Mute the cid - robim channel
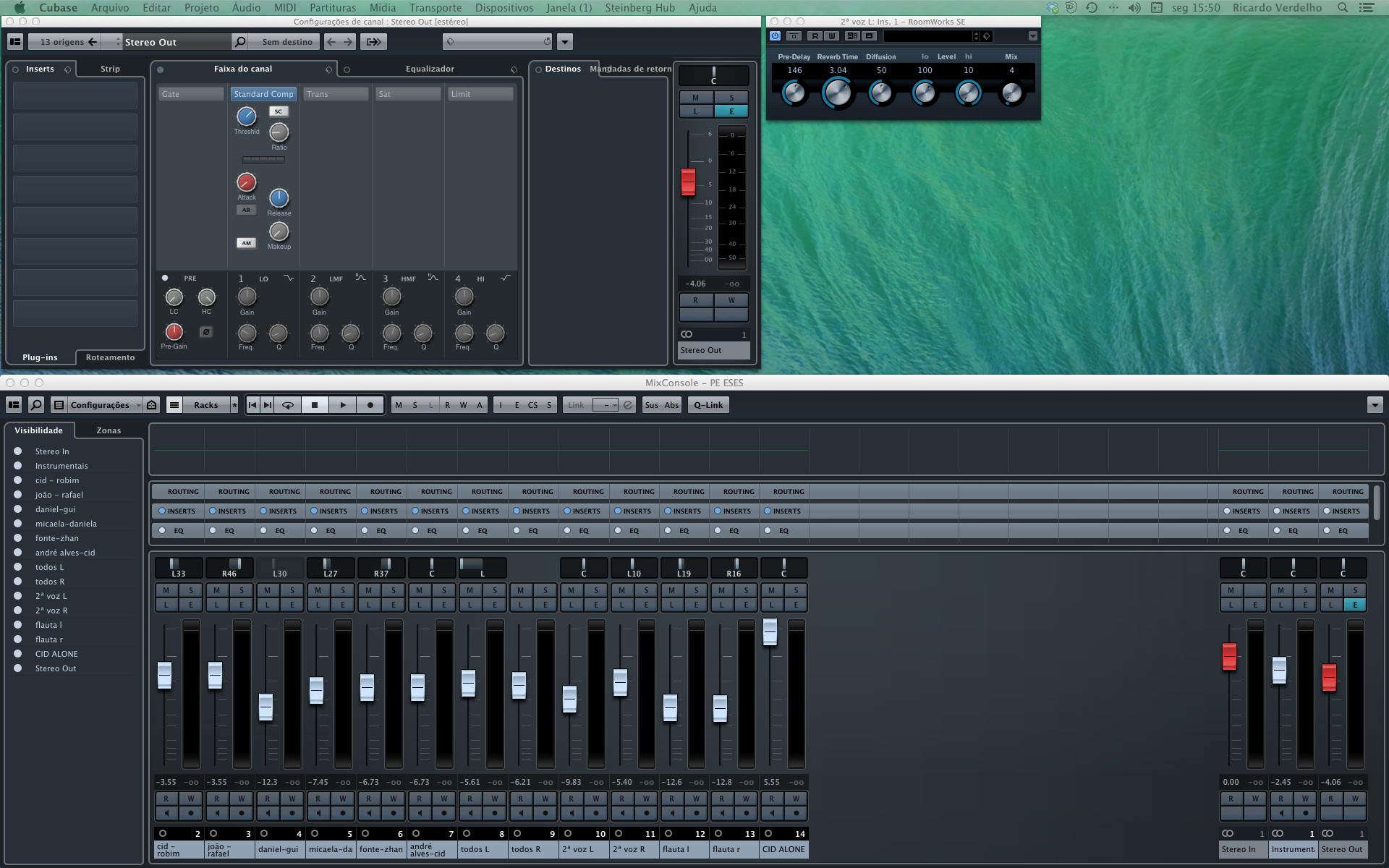 pos(166,590)
